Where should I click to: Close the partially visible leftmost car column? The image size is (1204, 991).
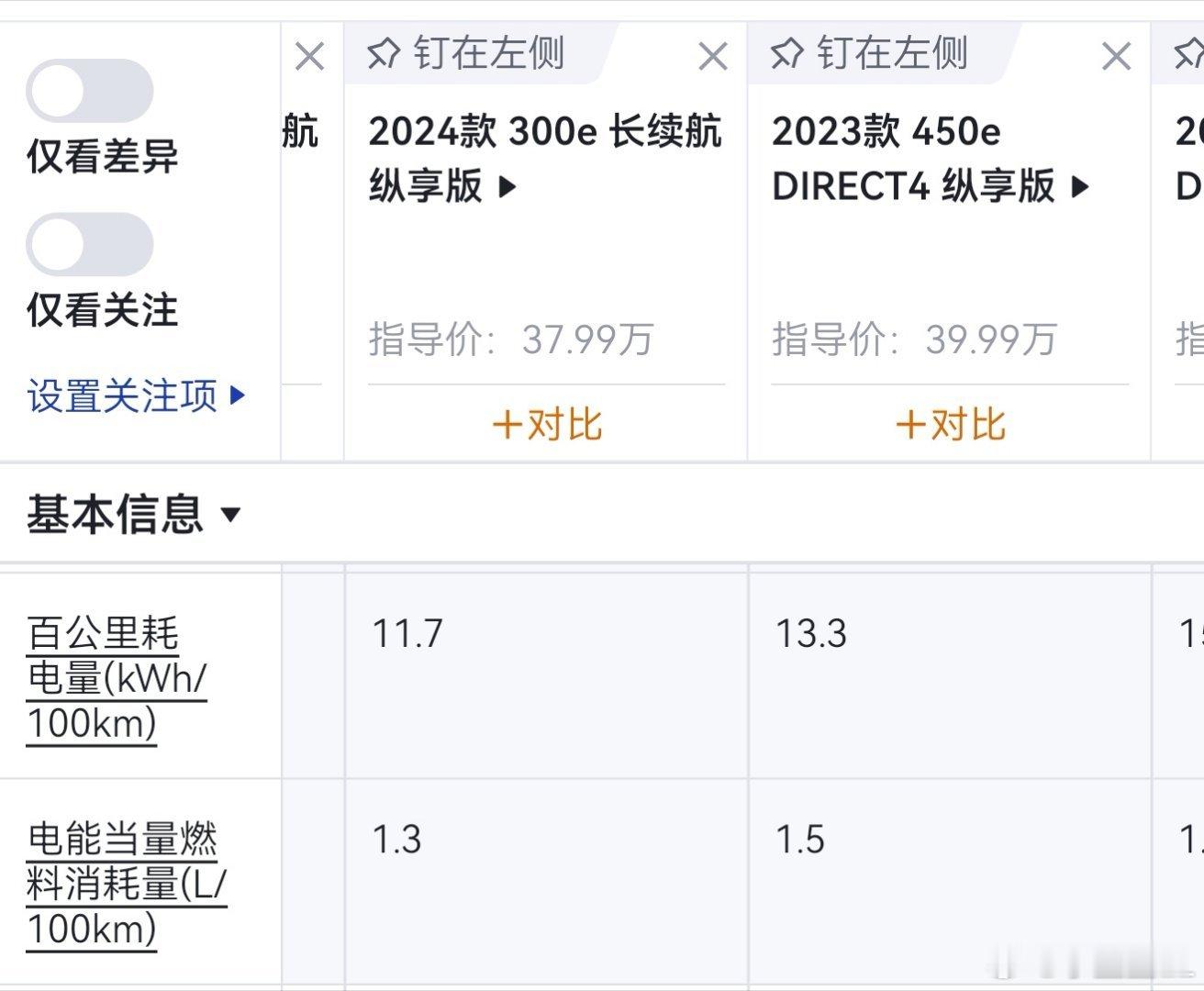pos(310,57)
